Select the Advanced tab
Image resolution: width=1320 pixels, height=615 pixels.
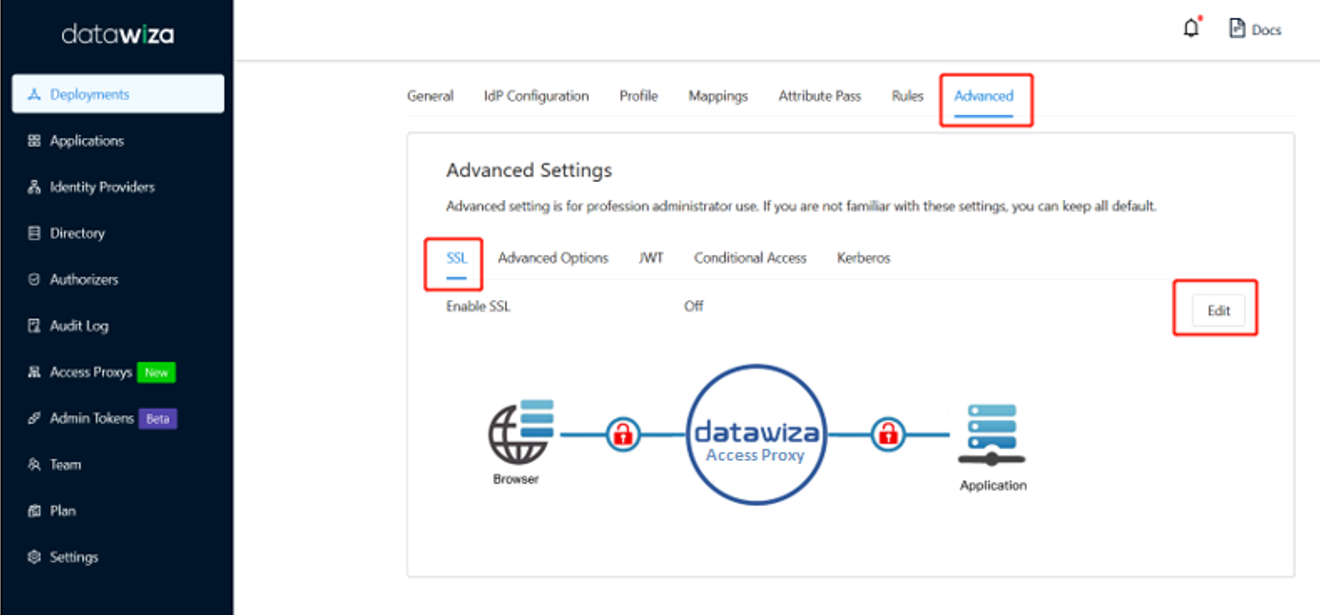click(984, 96)
